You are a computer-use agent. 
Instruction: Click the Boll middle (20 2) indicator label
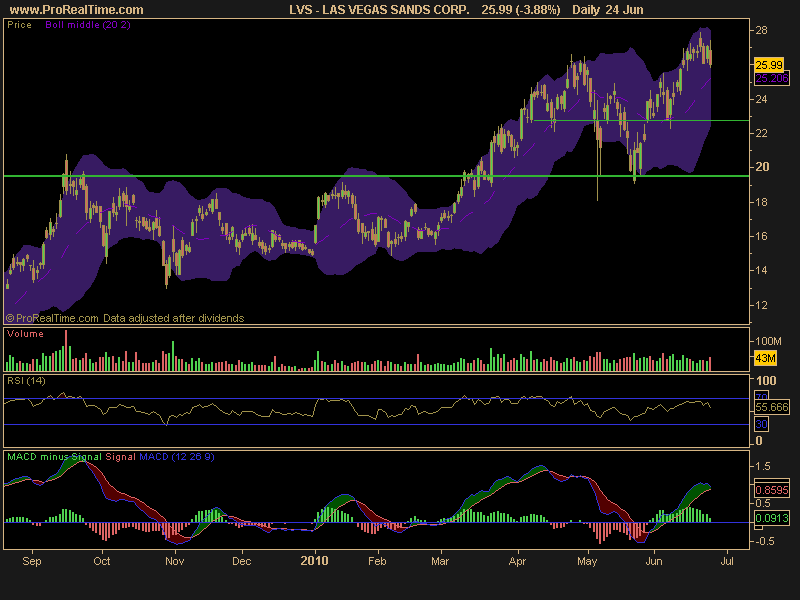coord(88,24)
